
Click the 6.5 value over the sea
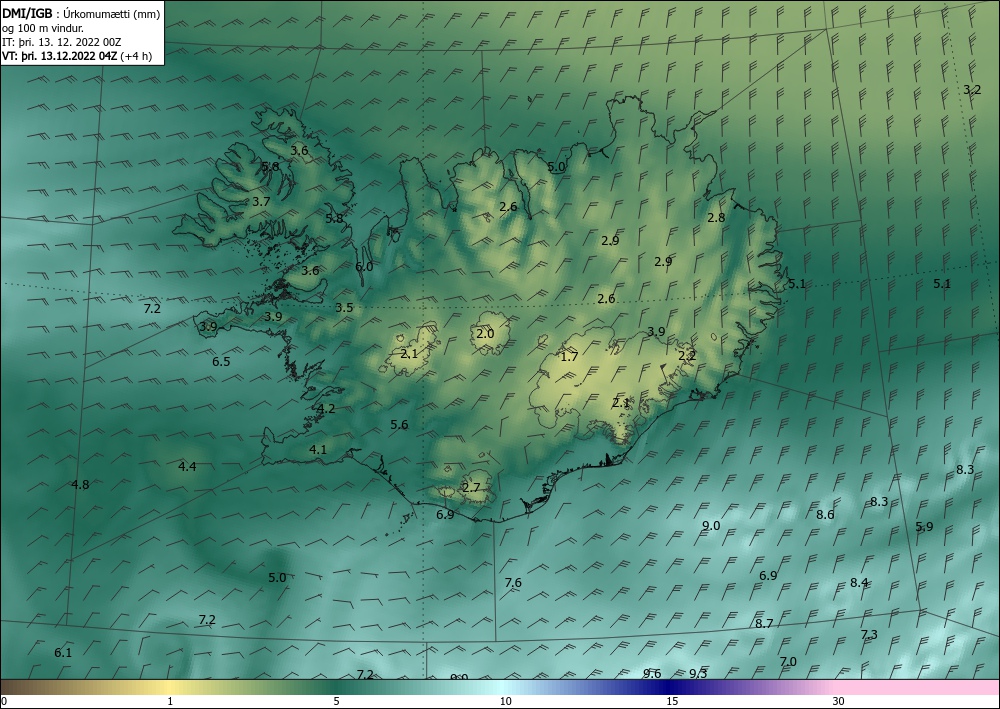(x=221, y=362)
